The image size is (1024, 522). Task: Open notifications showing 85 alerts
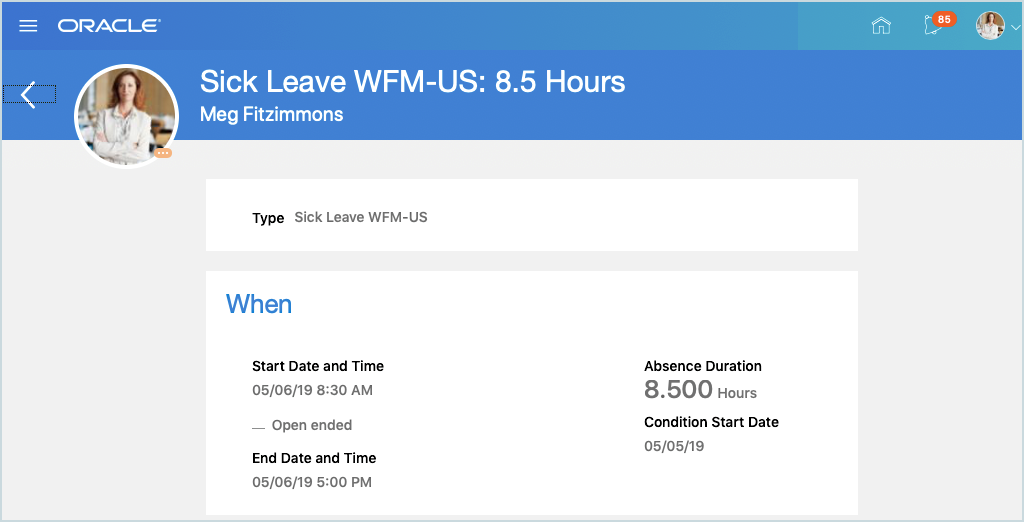(935, 25)
